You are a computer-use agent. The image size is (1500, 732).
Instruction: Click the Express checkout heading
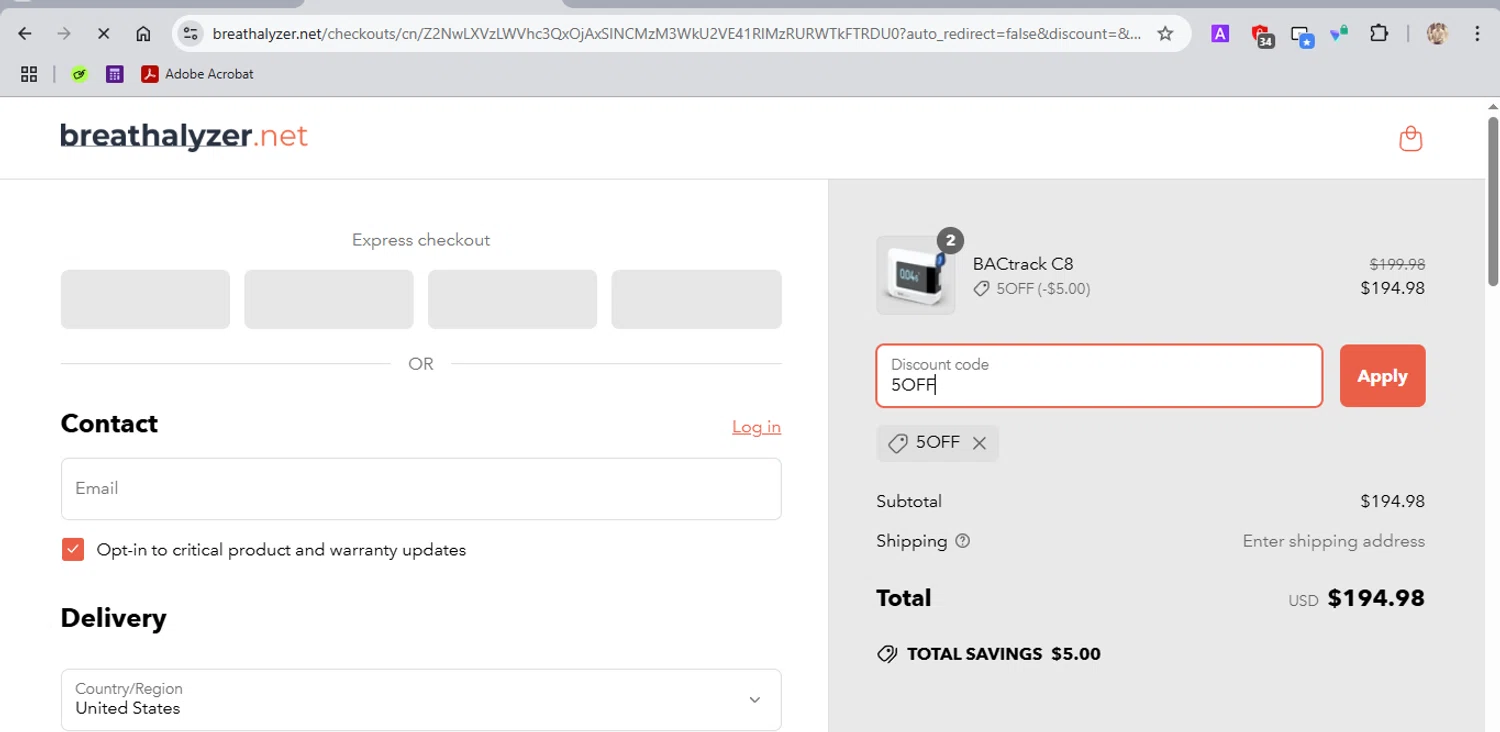point(421,240)
